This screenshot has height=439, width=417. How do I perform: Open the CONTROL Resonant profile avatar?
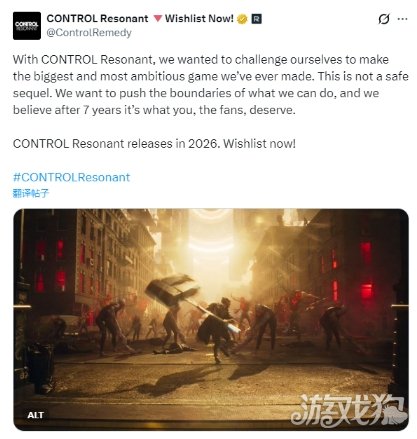point(27,26)
